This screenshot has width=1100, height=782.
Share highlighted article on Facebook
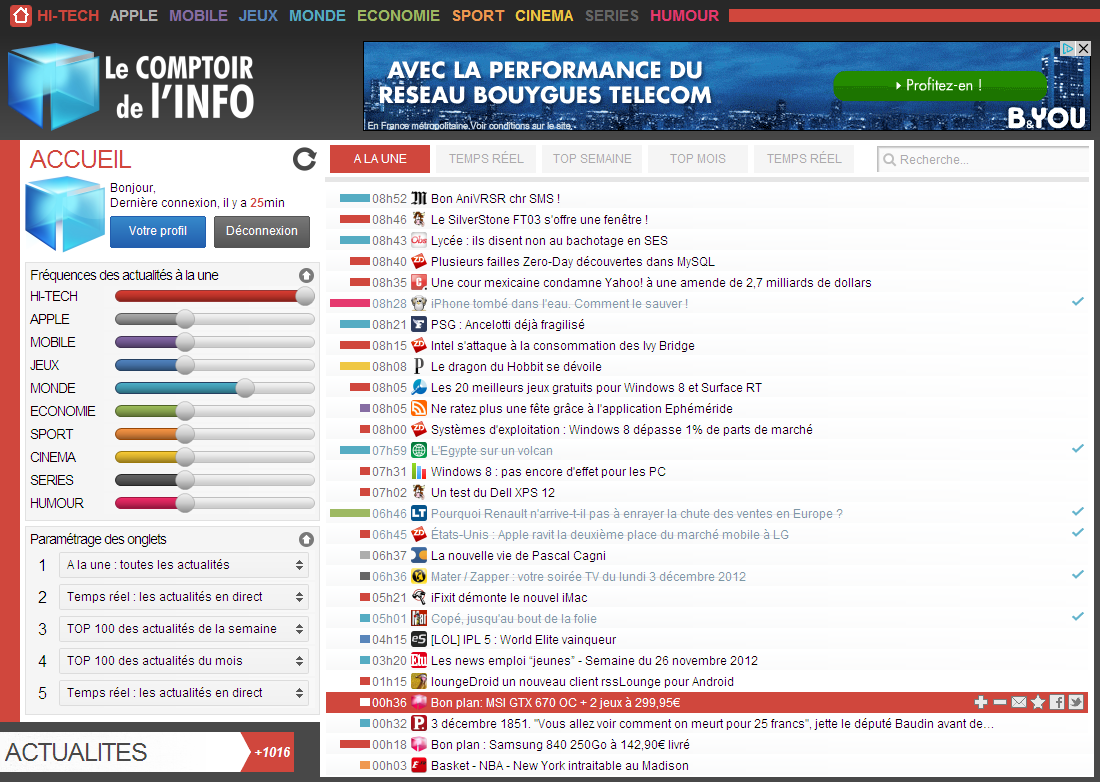[1058, 702]
